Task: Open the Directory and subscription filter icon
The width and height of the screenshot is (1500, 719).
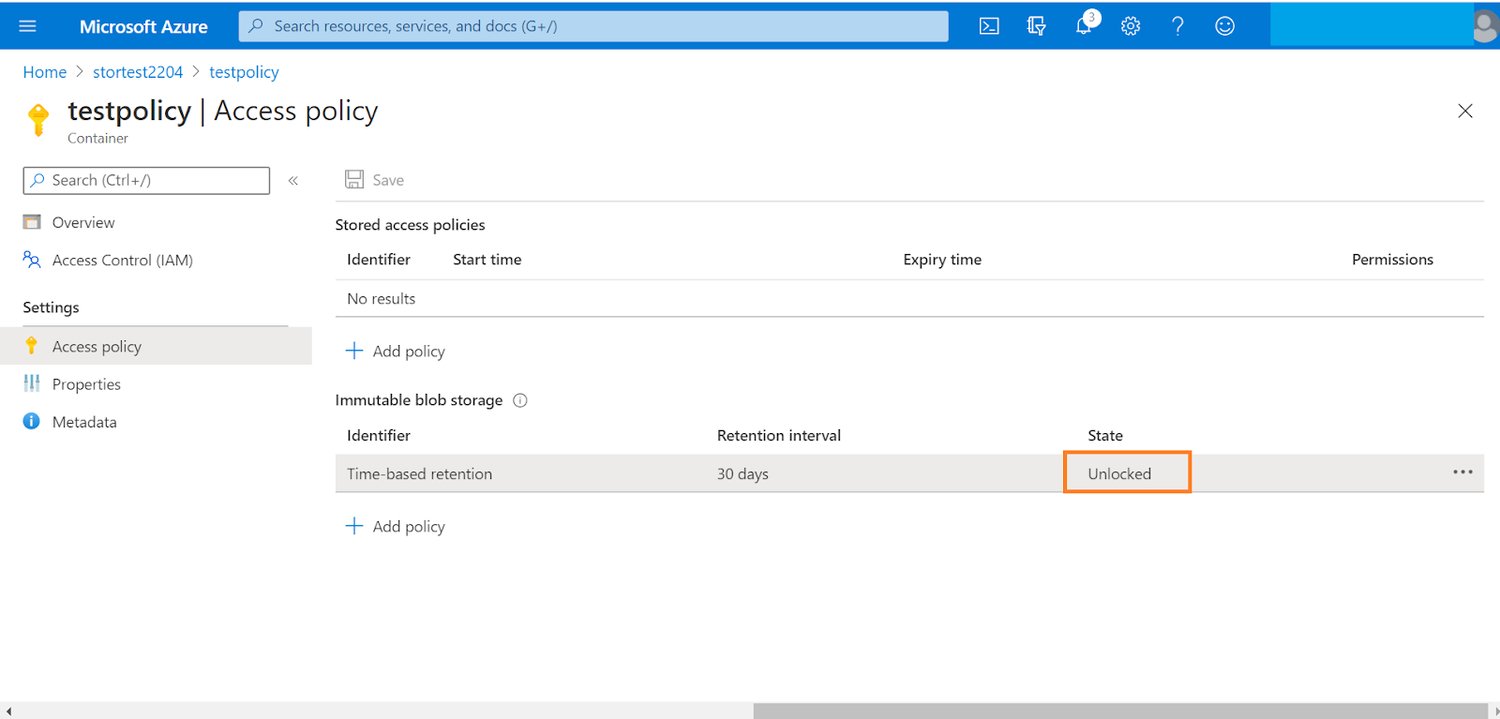Action: click(x=1036, y=26)
